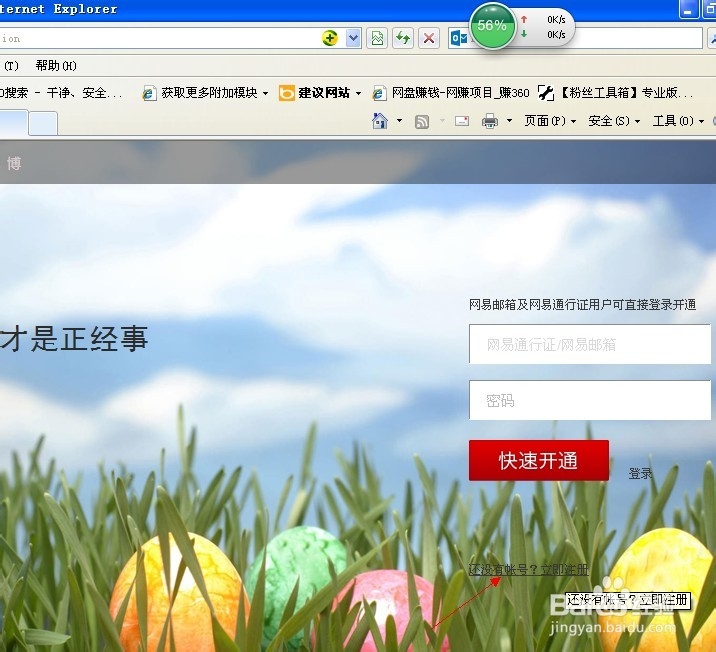Click the 登录 link

pyautogui.click(x=640, y=473)
